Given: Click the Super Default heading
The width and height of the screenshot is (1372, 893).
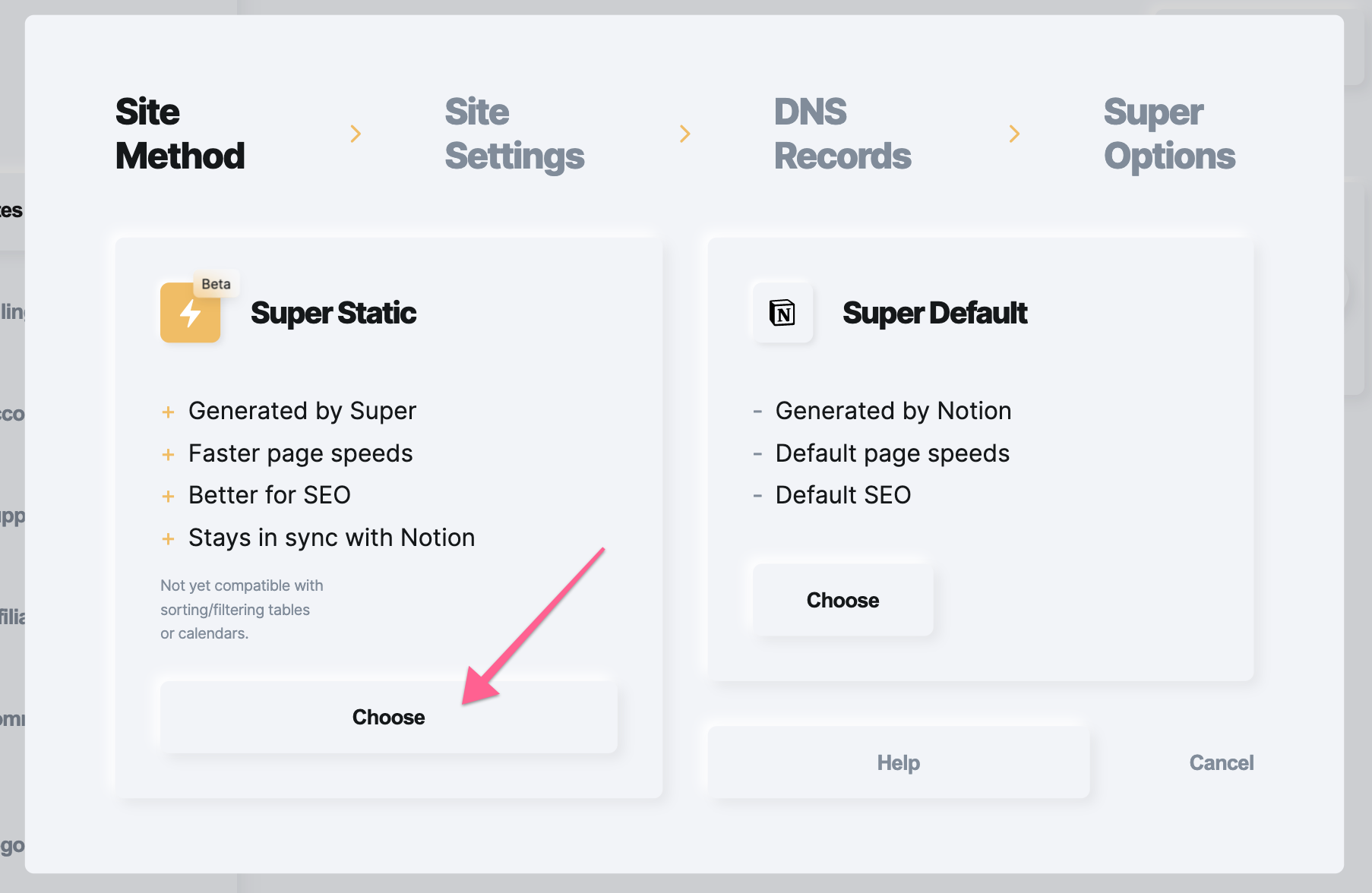Looking at the screenshot, I should point(934,313).
